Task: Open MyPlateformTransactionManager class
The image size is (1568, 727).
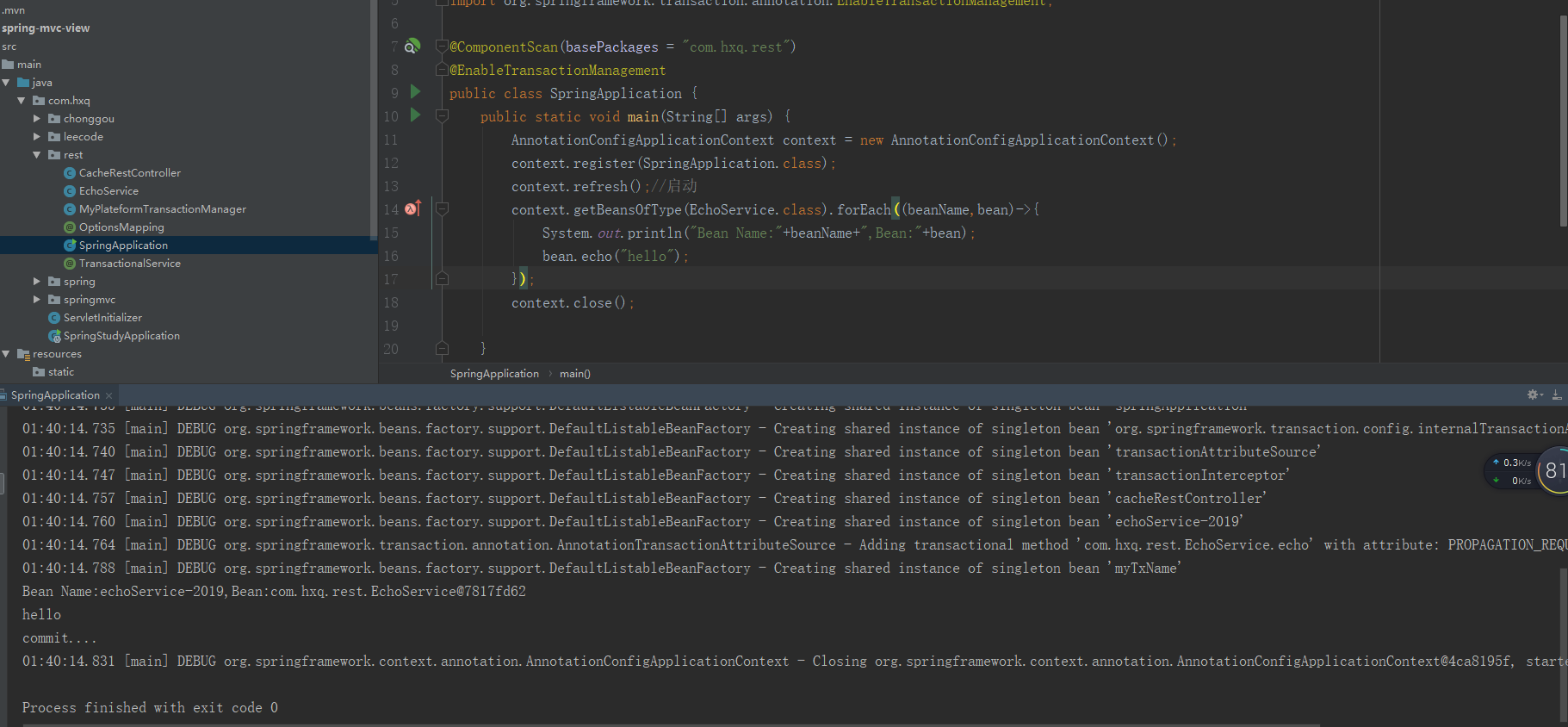Action: pos(163,209)
